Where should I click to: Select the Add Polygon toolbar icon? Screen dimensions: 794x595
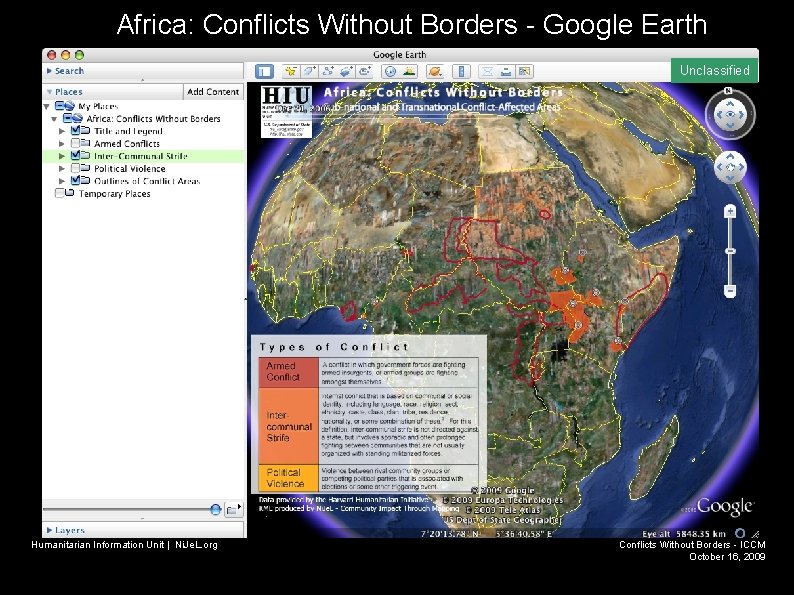(309, 71)
